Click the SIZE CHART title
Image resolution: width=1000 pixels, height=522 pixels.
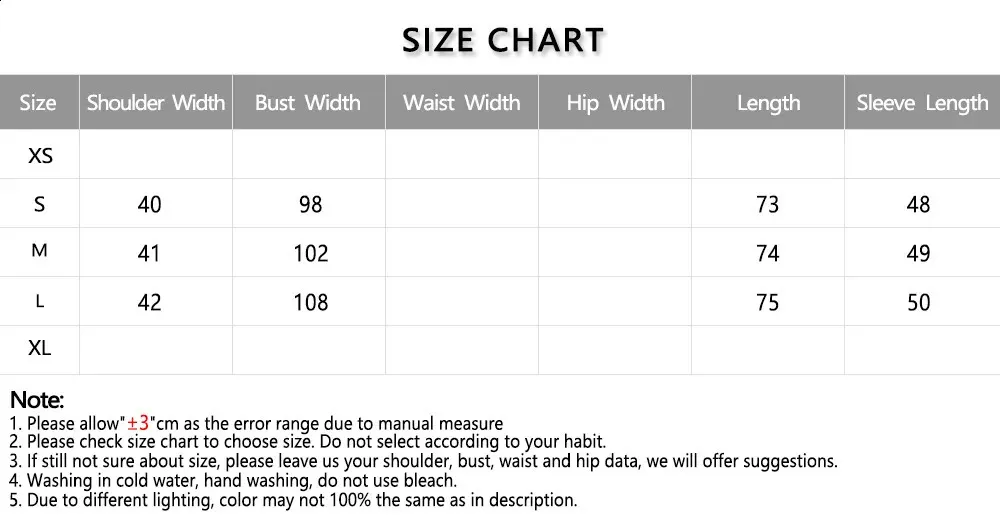(x=503, y=40)
